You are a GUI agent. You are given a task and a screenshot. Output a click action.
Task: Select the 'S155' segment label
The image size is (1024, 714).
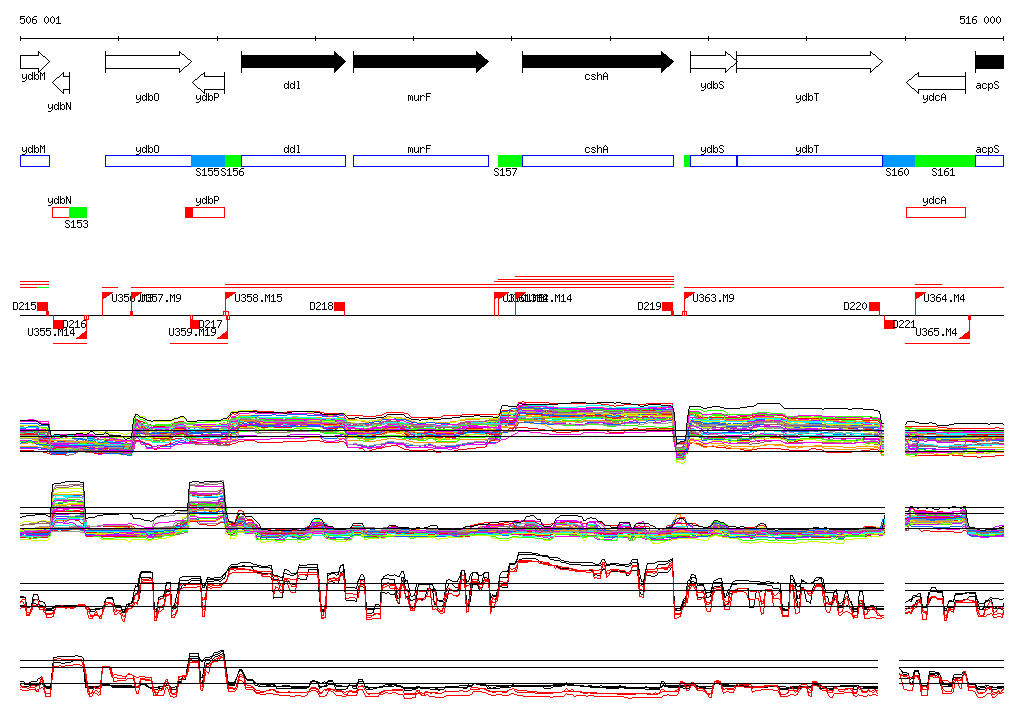(x=207, y=172)
